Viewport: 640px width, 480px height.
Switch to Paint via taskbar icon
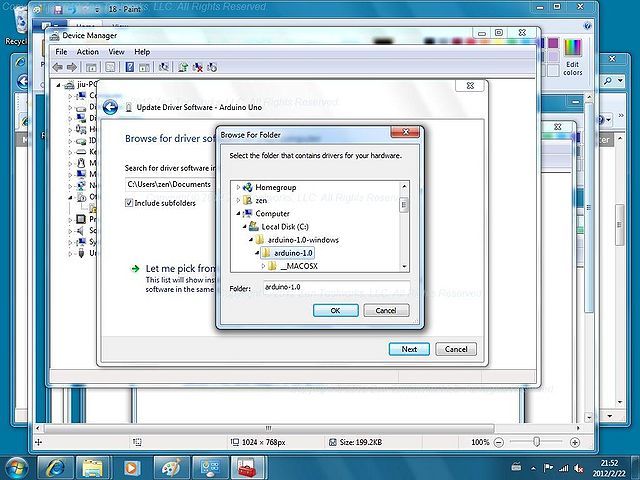tap(171, 467)
